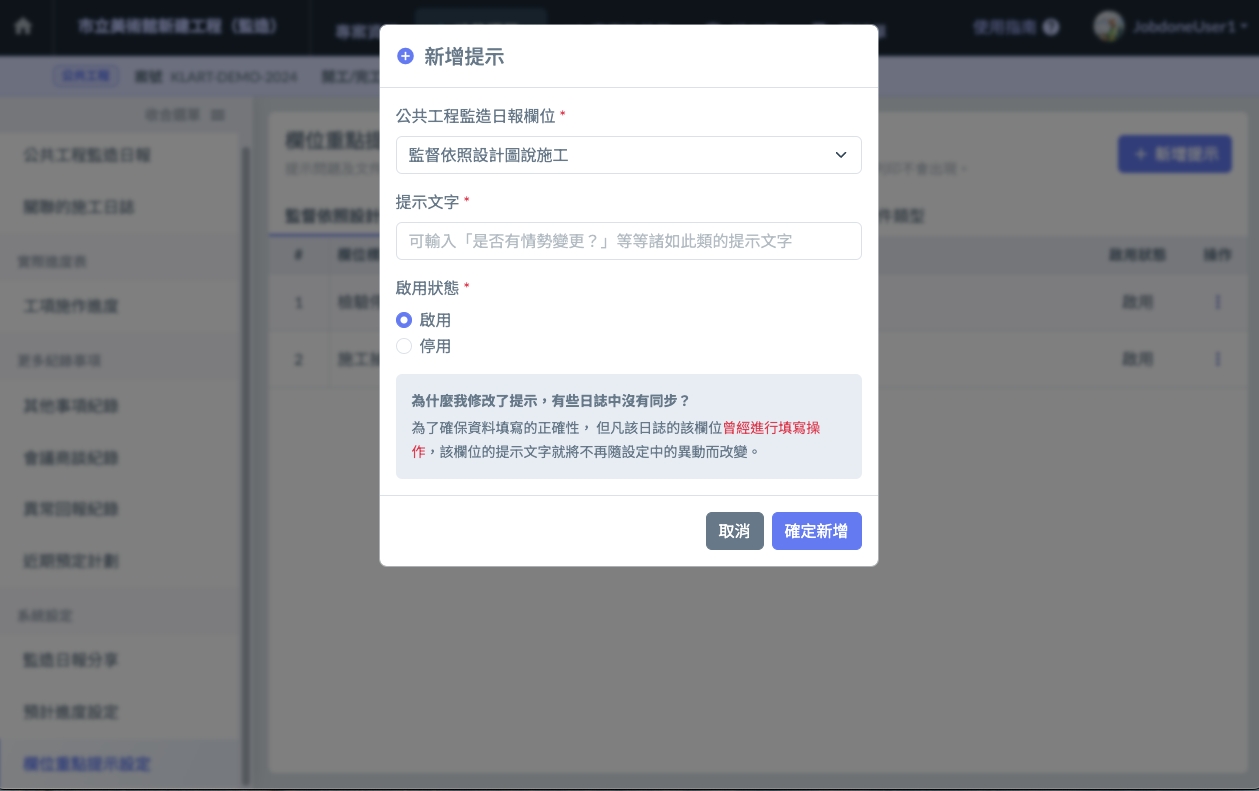Select the 啟用 radio button
The image size is (1259, 791).
click(404, 320)
